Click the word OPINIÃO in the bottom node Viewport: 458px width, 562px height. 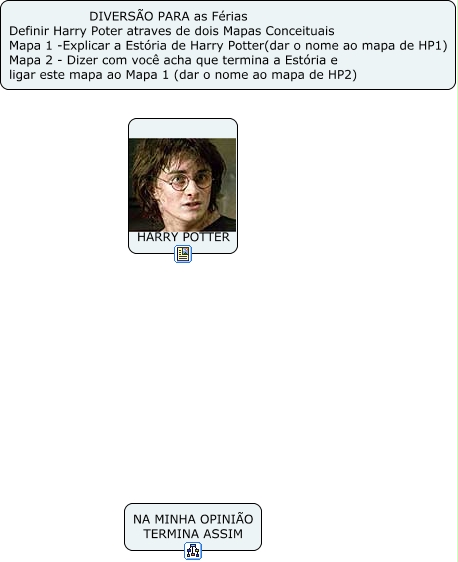pyautogui.click(x=226, y=519)
